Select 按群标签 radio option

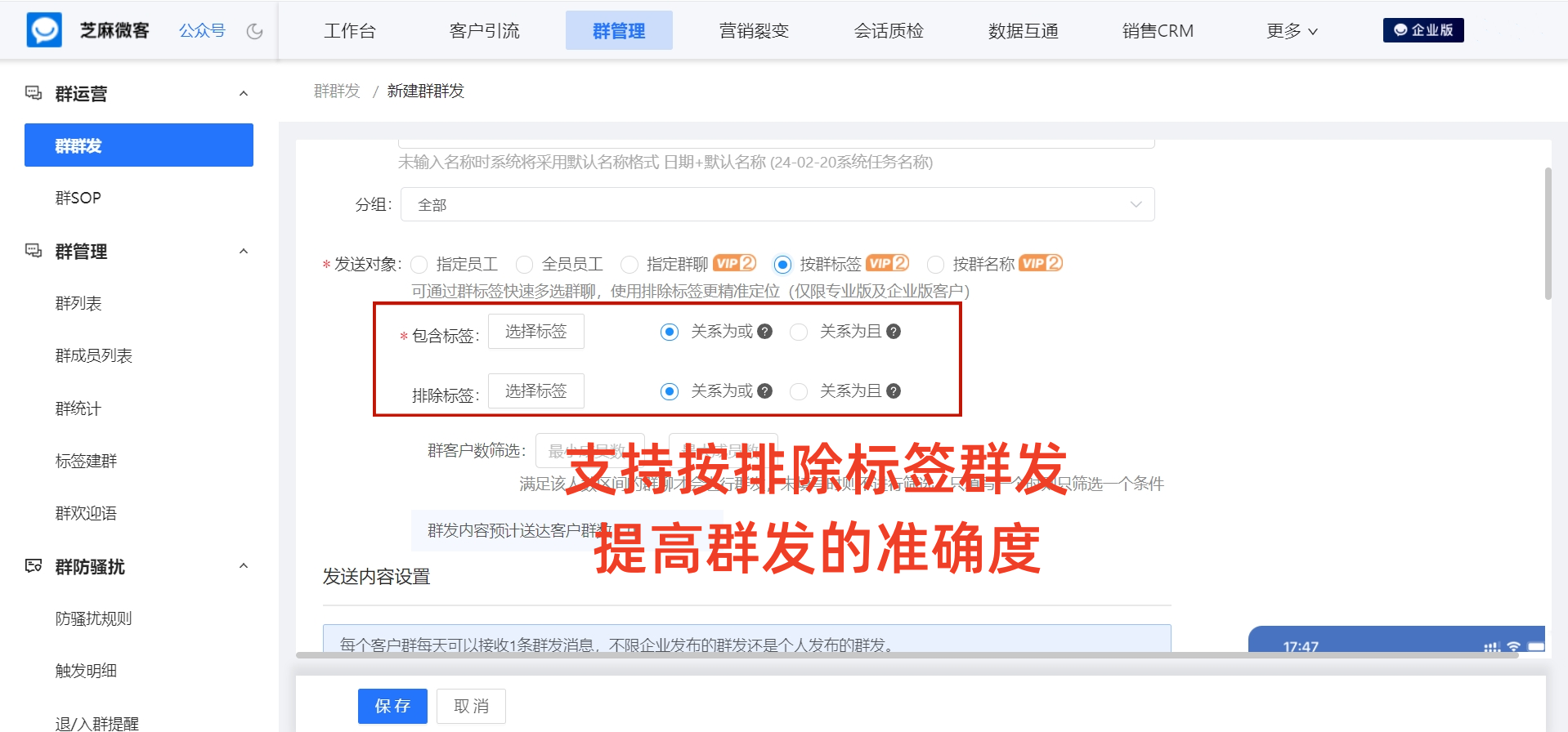click(x=782, y=265)
